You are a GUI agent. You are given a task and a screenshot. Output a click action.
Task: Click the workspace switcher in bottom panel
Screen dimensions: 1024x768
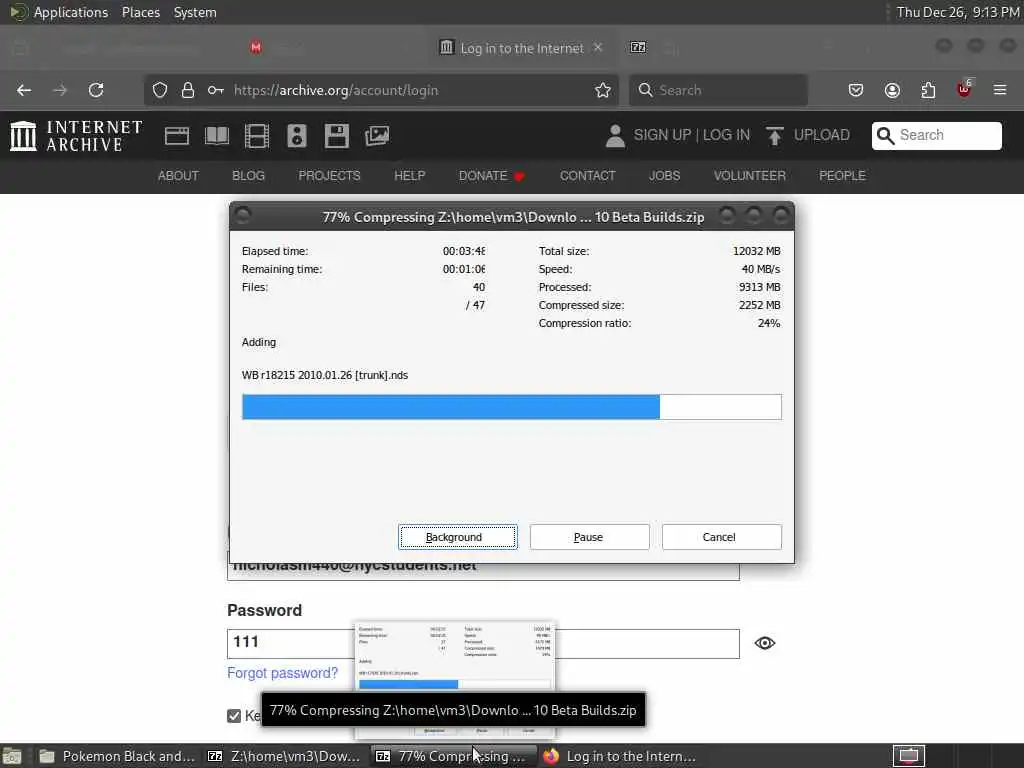909,756
